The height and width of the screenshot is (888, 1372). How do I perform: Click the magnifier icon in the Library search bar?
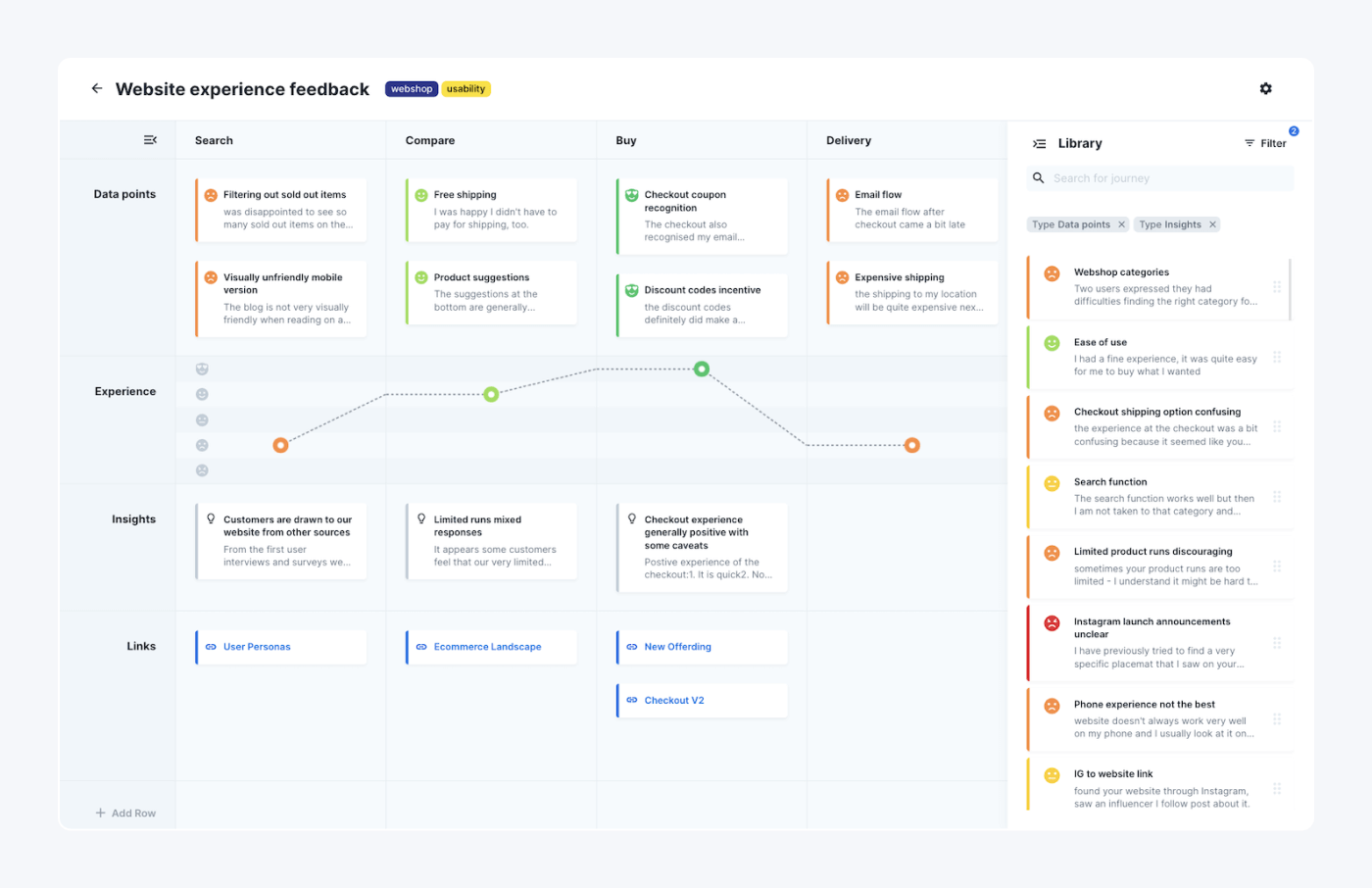coord(1039,177)
